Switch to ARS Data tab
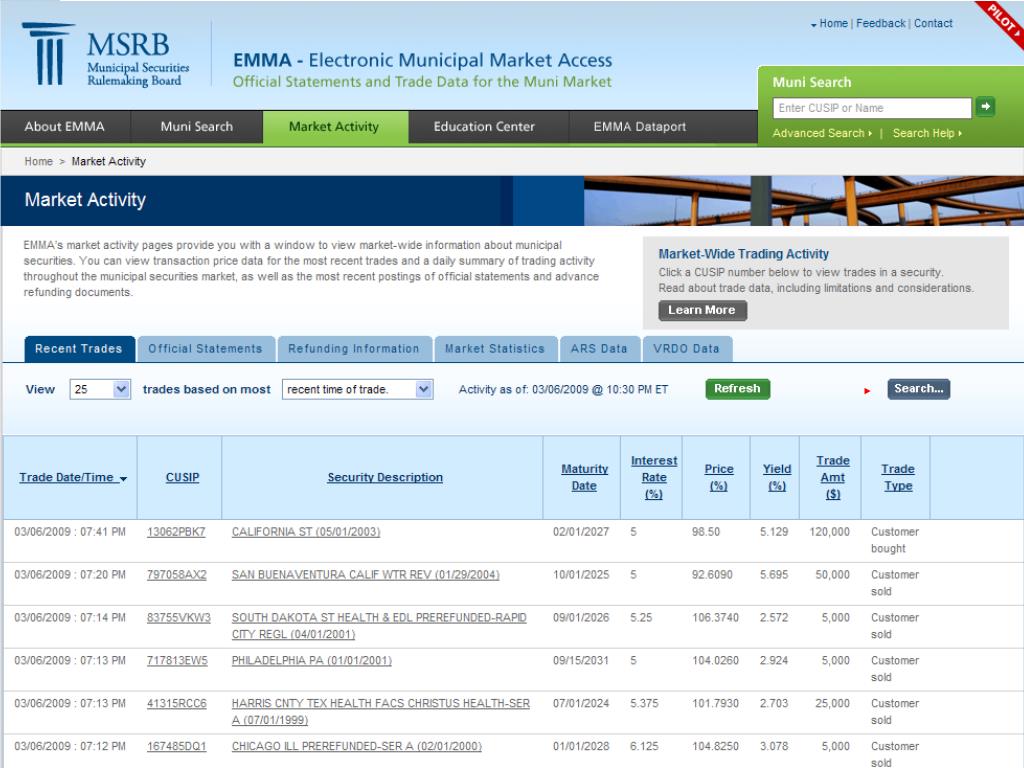The width and height of the screenshot is (1024, 768). [599, 349]
